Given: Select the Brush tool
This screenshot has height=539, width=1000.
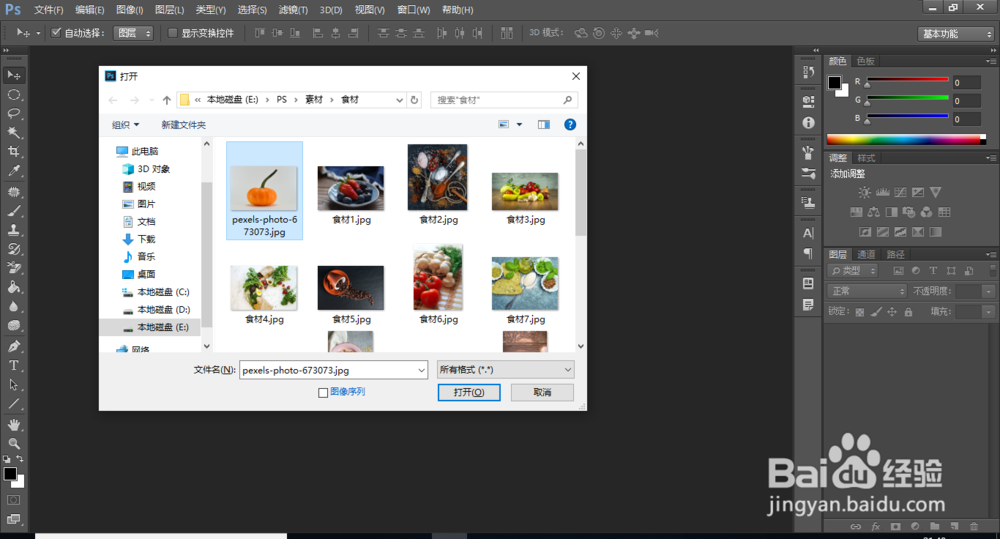Looking at the screenshot, I should (x=13, y=211).
